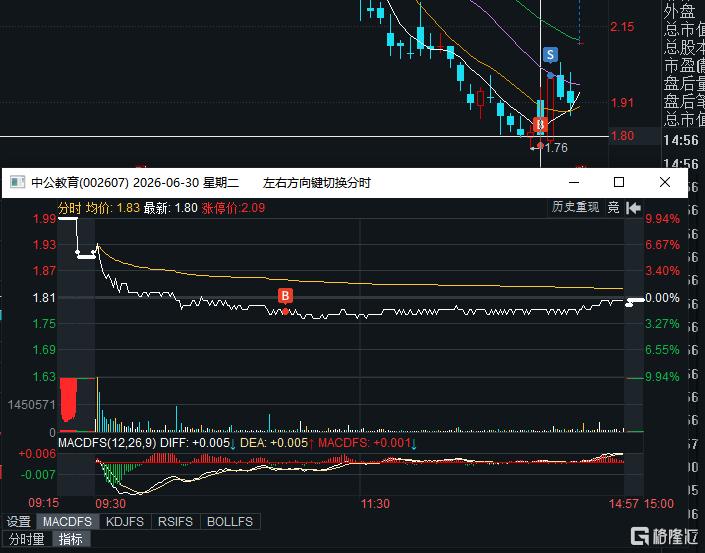
Task: Click the back arrow icon beside 竞 button
Action: (x=633, y=208)
